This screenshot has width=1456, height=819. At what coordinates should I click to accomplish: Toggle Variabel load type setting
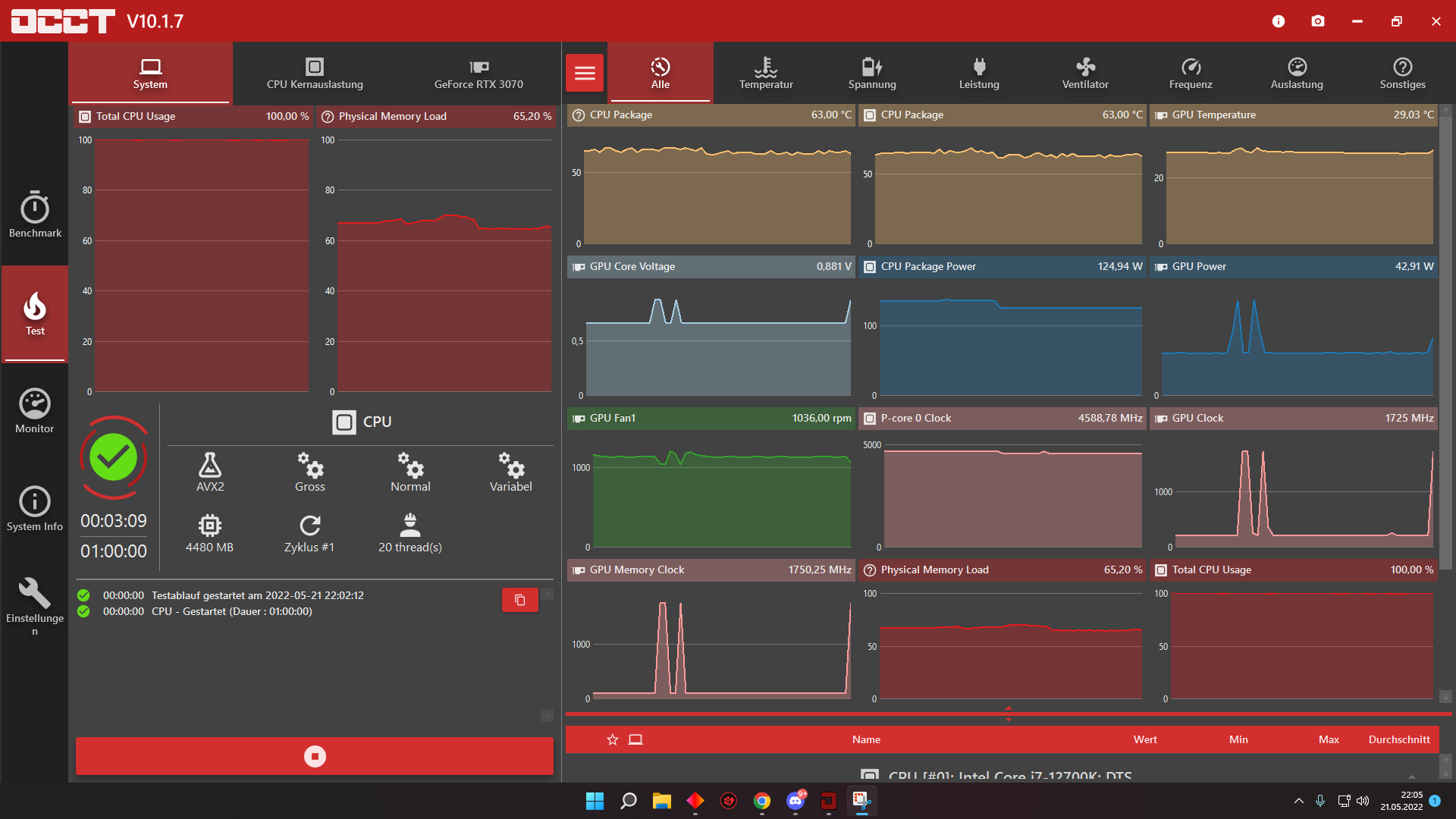tap(510, 472)
